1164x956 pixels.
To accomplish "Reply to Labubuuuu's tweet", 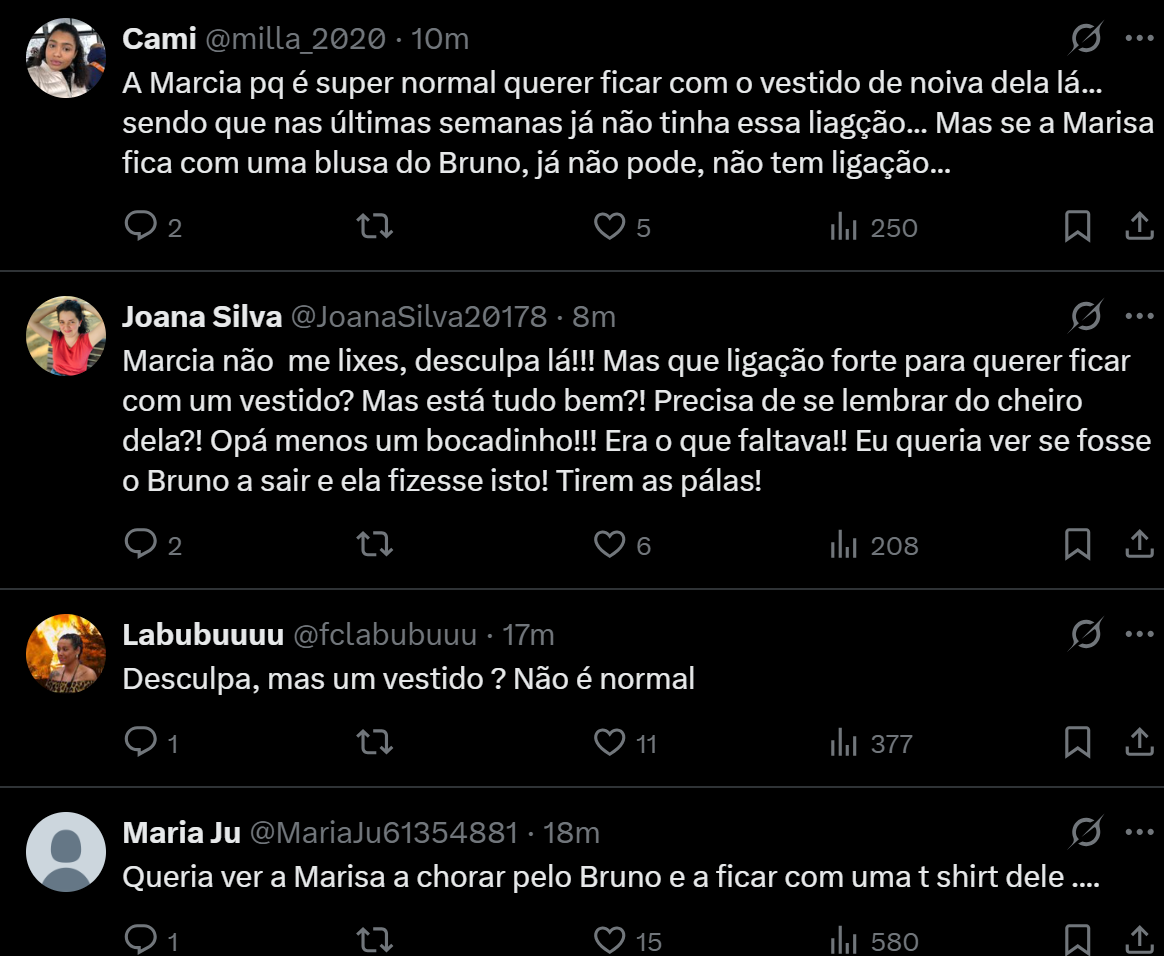I will 139,743.
